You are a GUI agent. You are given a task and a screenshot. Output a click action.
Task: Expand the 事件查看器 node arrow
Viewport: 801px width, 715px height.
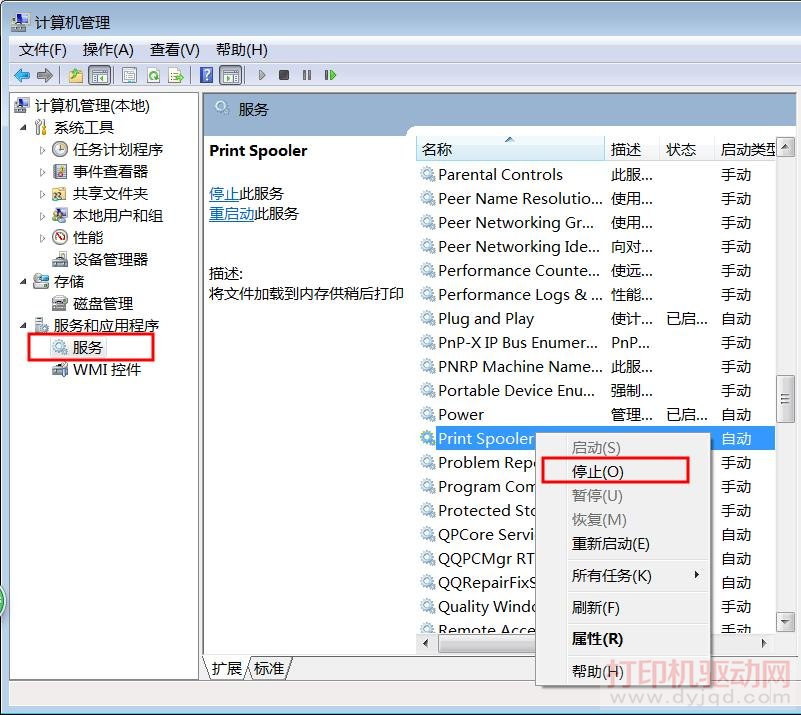(42, 172)
